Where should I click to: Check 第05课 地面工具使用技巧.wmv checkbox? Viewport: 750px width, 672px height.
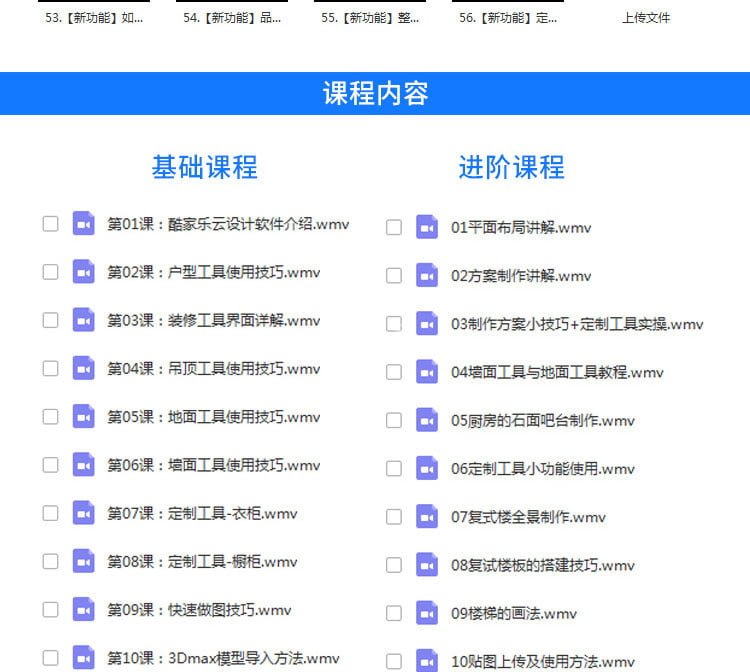coord(50,417)
